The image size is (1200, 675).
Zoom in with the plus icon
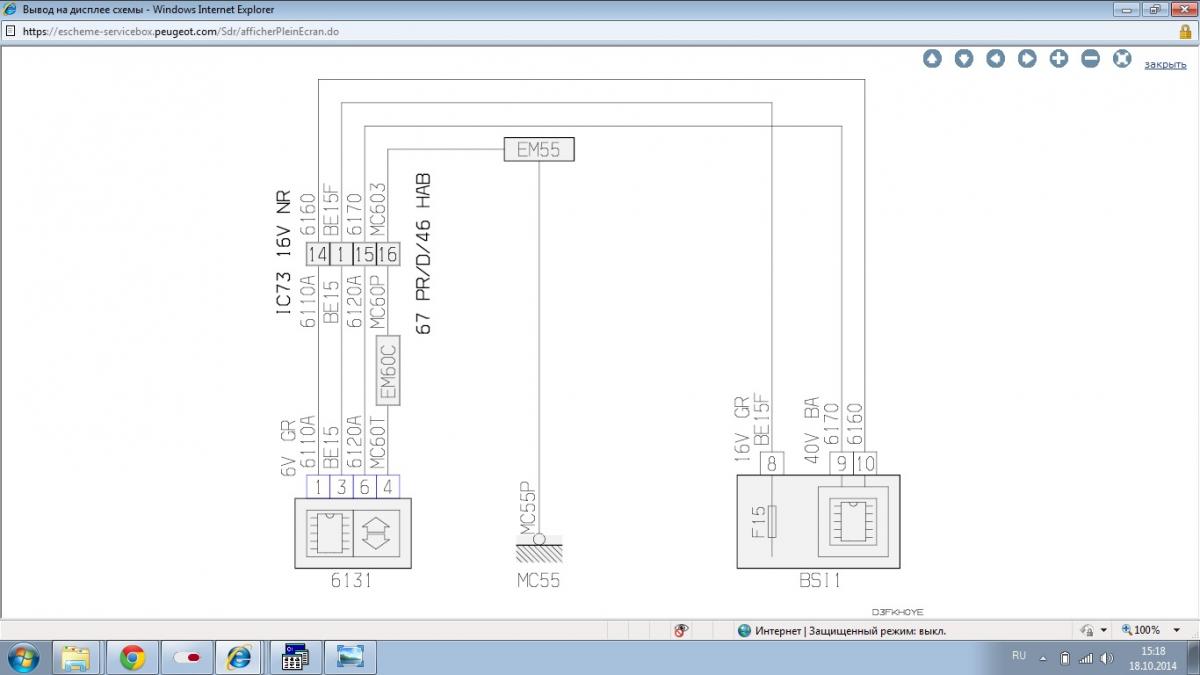pyautogui.click(x=1059, y=59)
